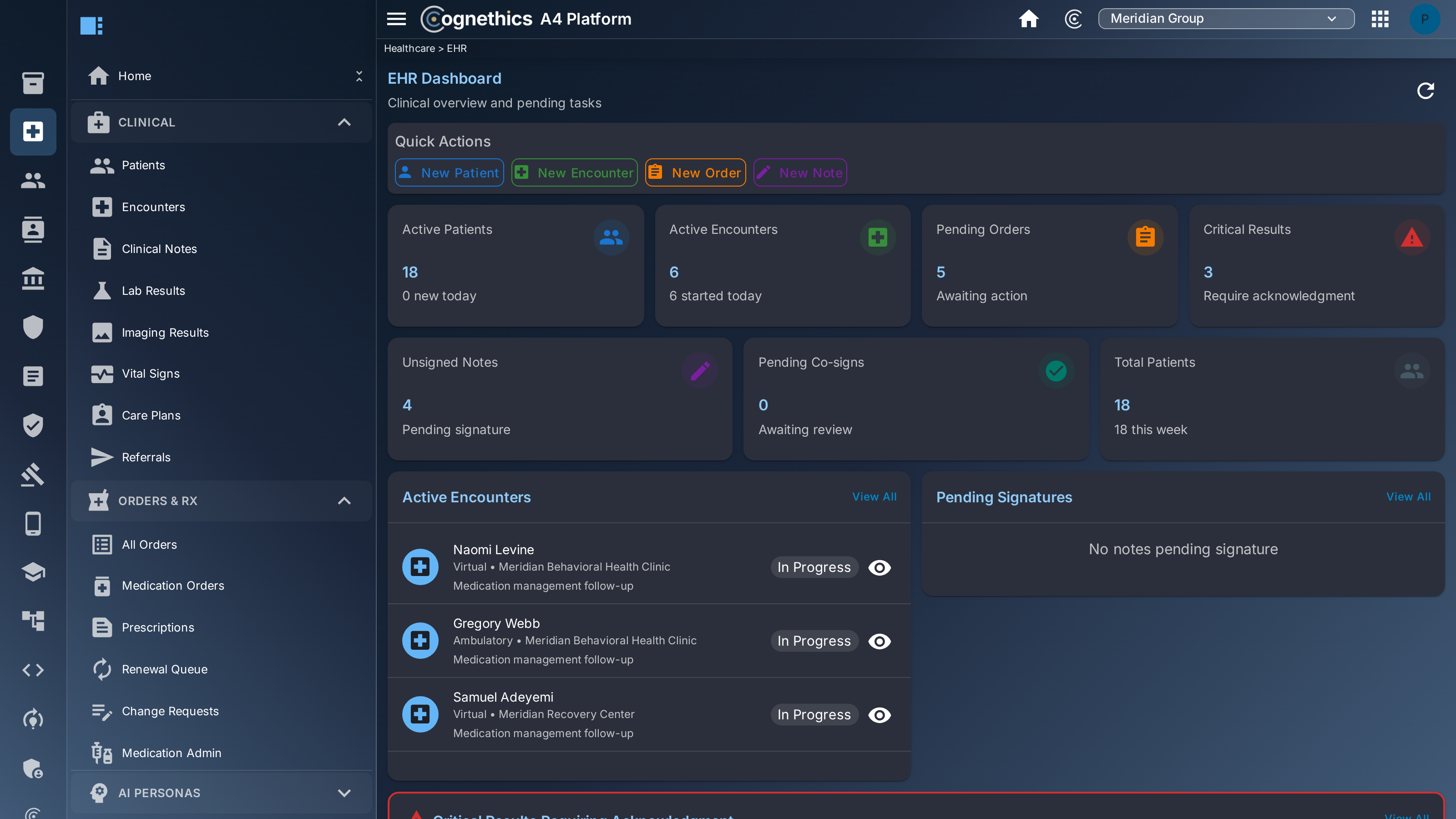1456x819 pixels.
Task: Click the Active Patients people icon
Action: click(611, 237)
